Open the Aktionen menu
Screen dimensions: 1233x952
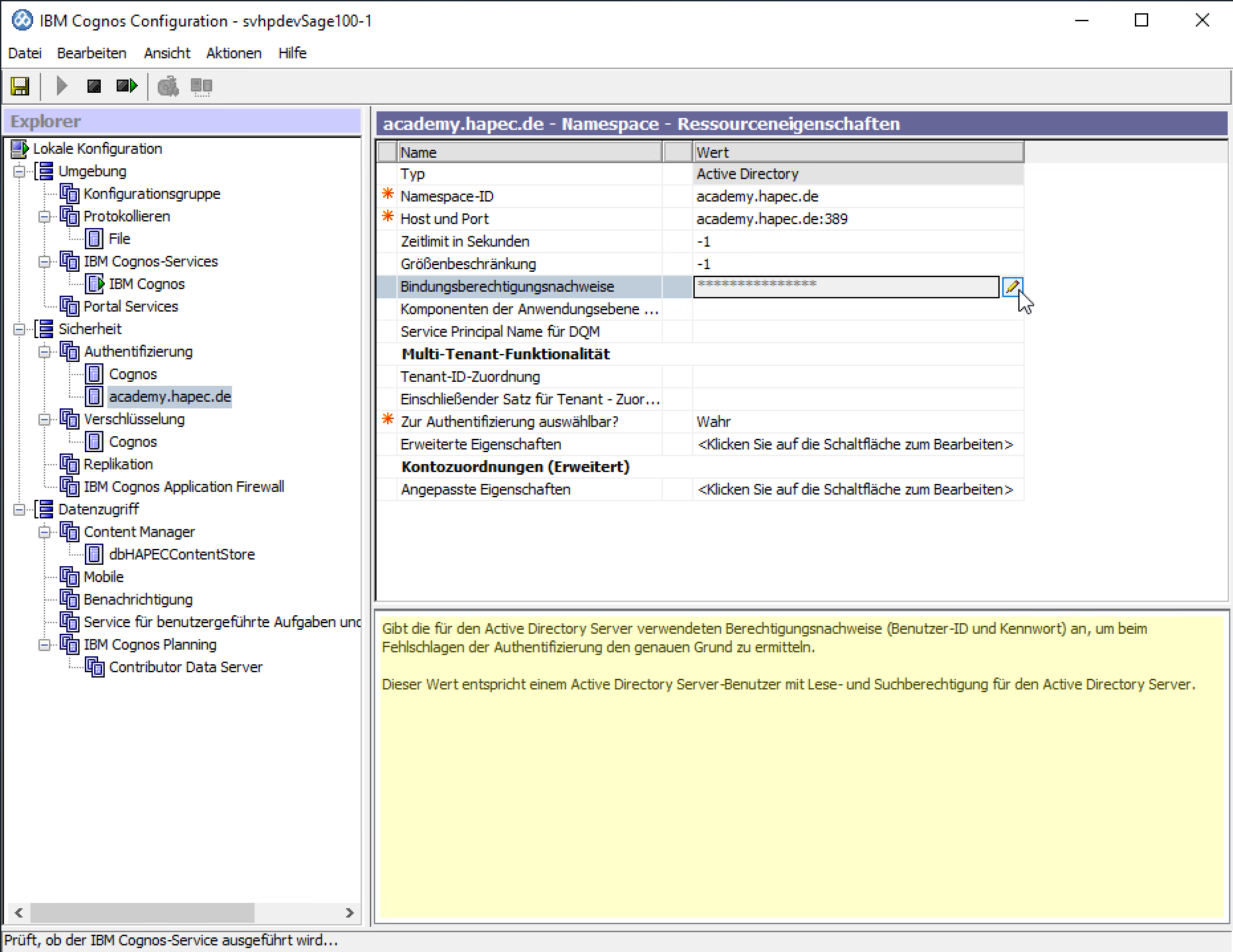[x=233, y=53]
